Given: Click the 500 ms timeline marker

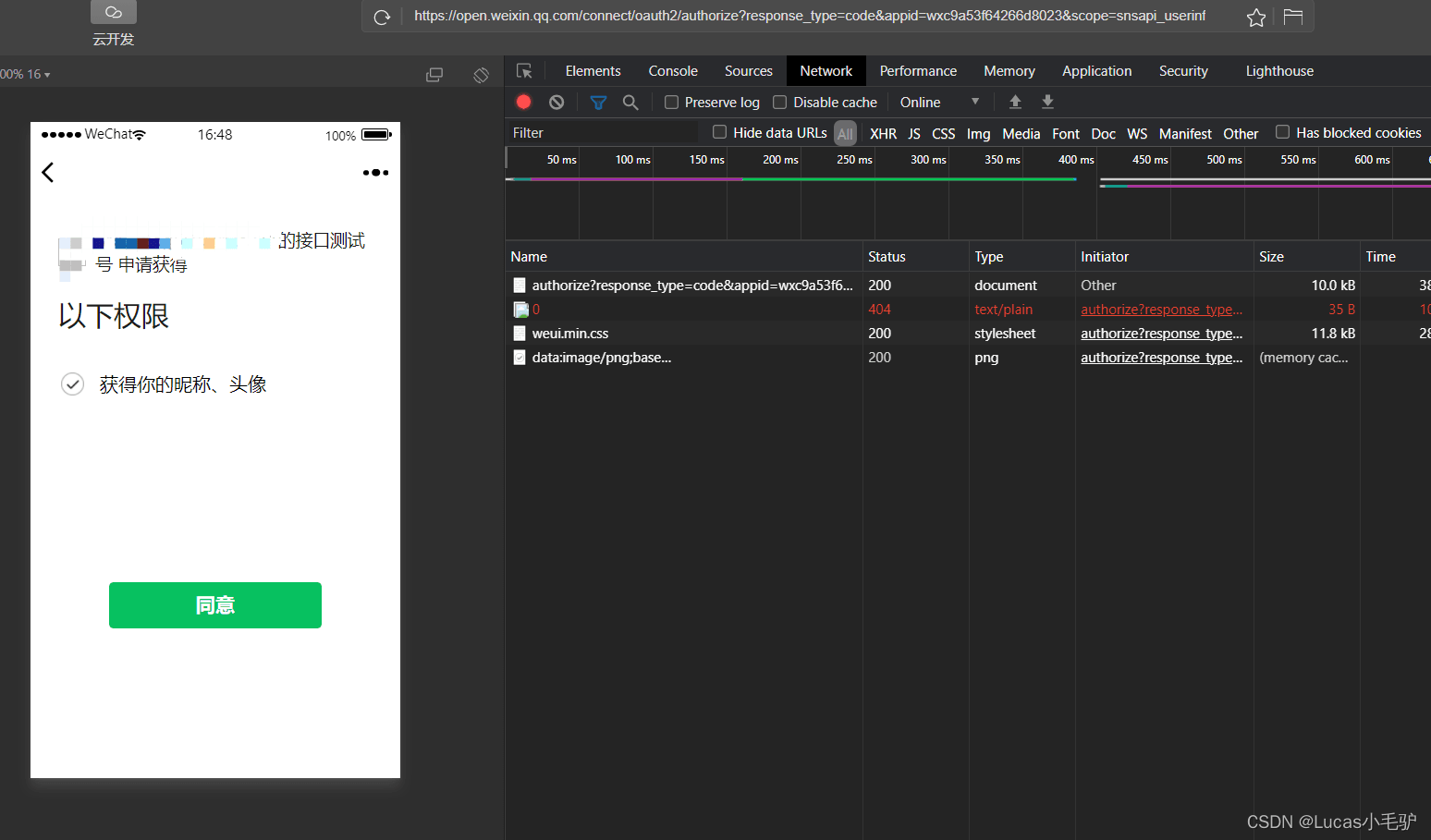Looking at the screenshot, I should point(1224,160).
